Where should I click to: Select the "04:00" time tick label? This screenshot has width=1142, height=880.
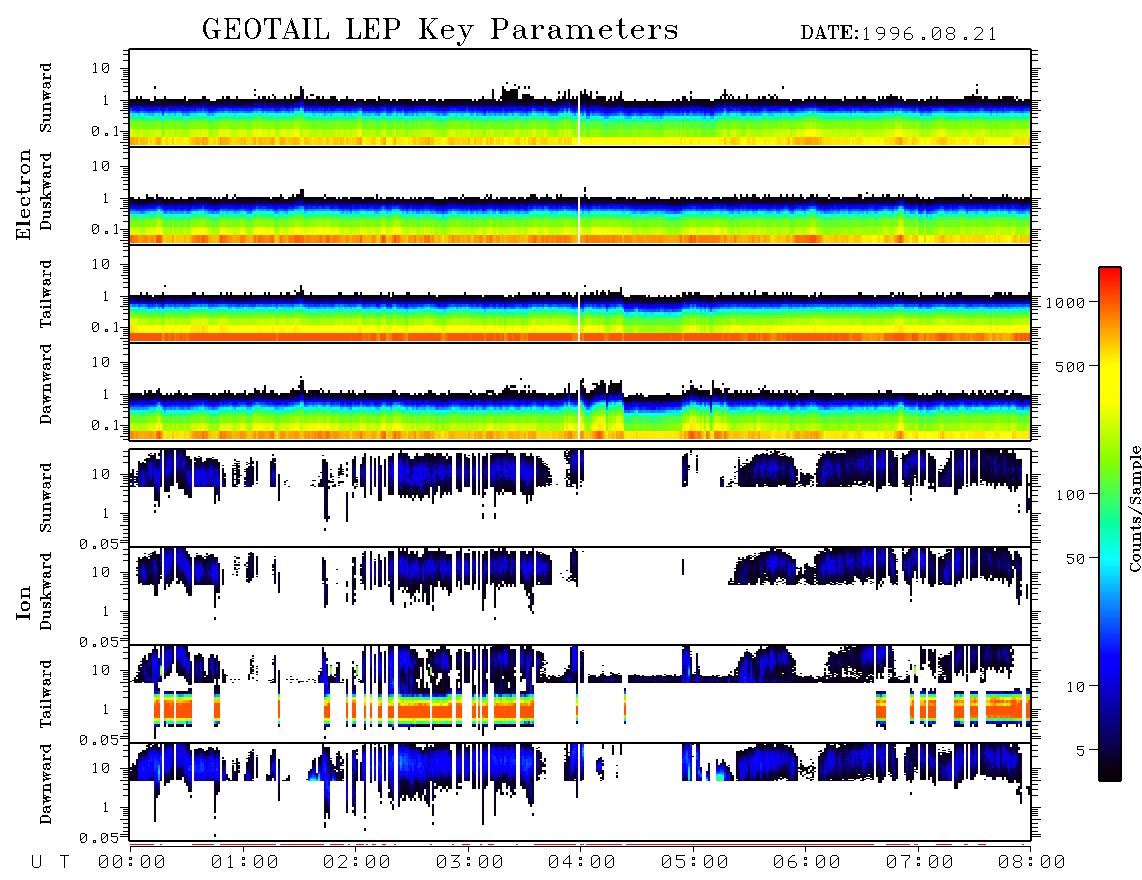click(582, 863)
